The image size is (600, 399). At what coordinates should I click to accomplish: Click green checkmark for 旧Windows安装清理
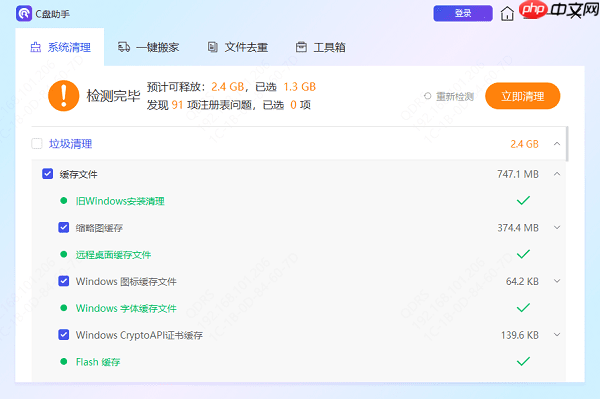523,200
